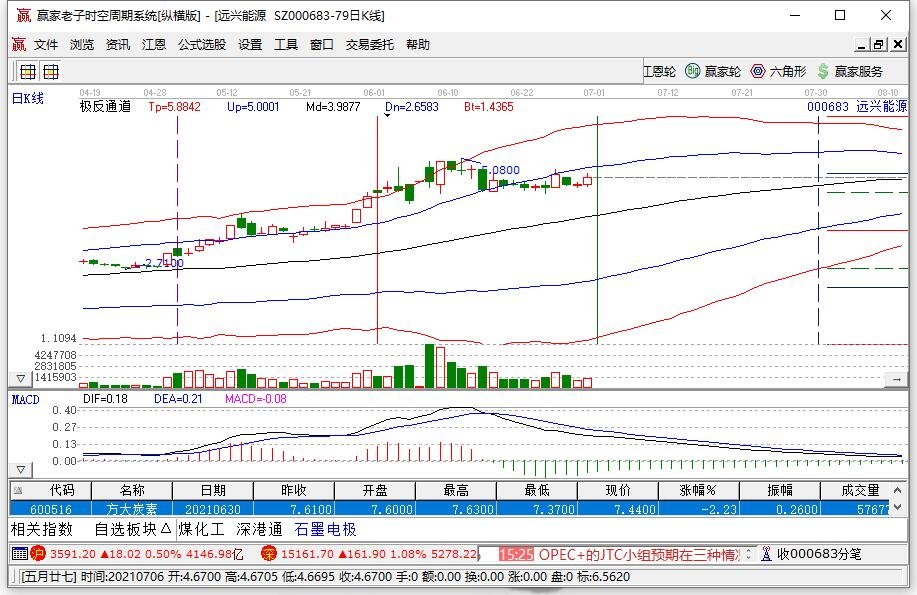Click the MACD indicator label
This screenshot has width=917, height=595.
pyautogui.click(x=26, y=400)
